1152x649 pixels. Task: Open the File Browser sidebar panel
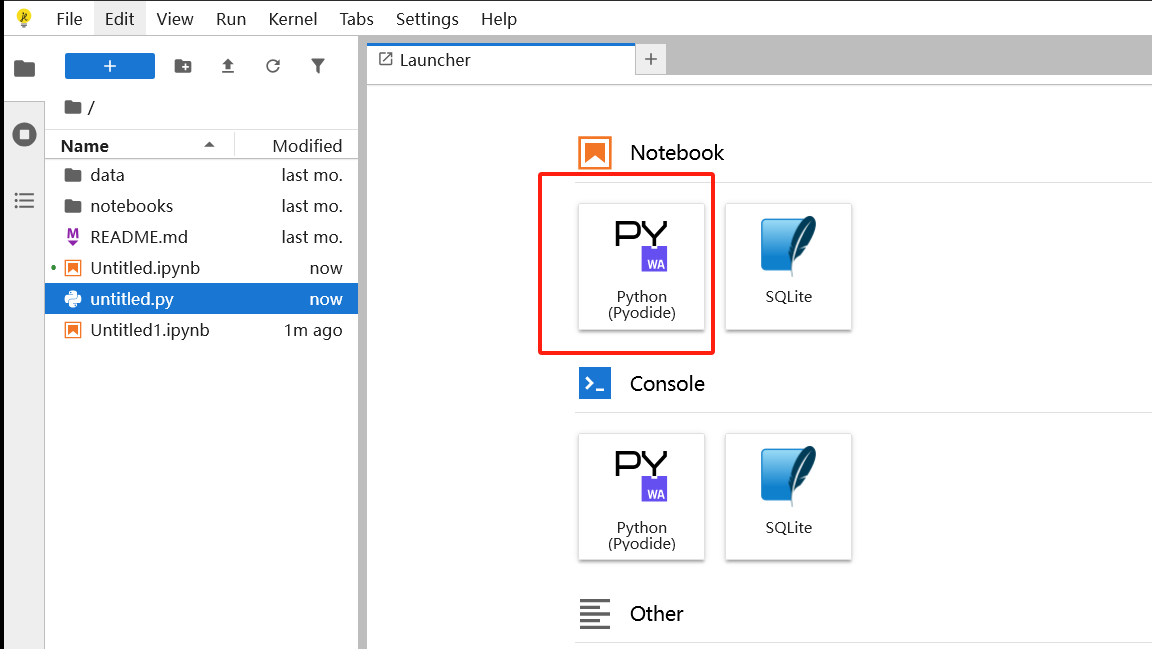pyautogui.click(x=24, y=68)
